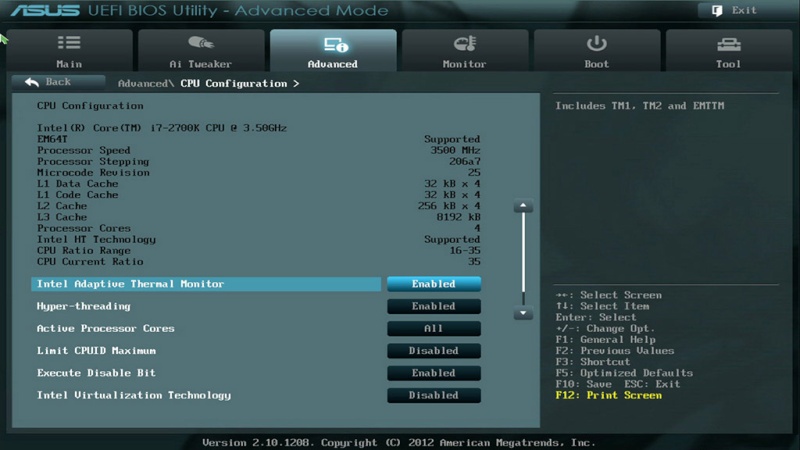Click the F2: Previous Values hint

615,351
